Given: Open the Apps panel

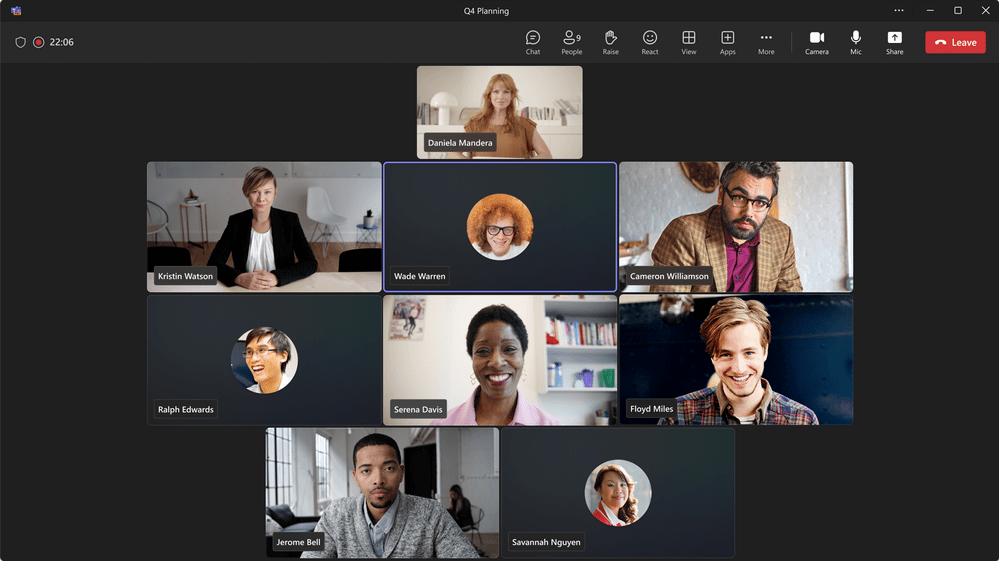Looking at the screenshot, I should (727, 42).
